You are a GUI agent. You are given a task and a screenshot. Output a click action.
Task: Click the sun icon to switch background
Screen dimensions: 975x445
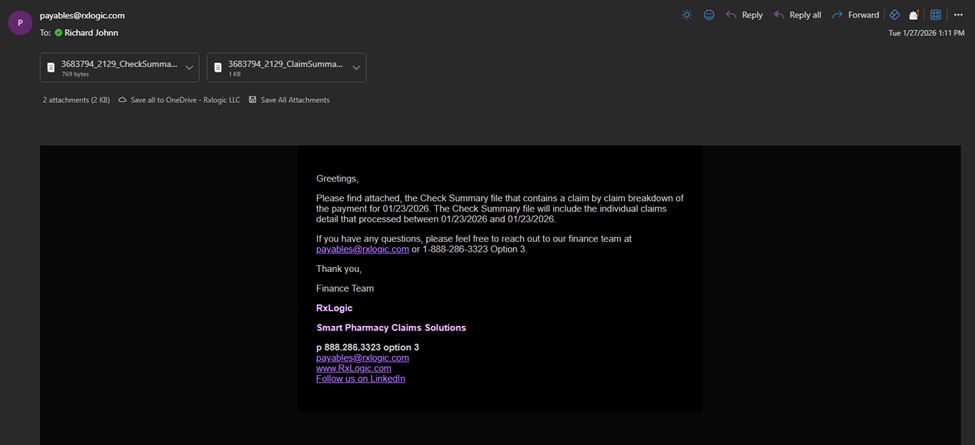pos(686,15)
